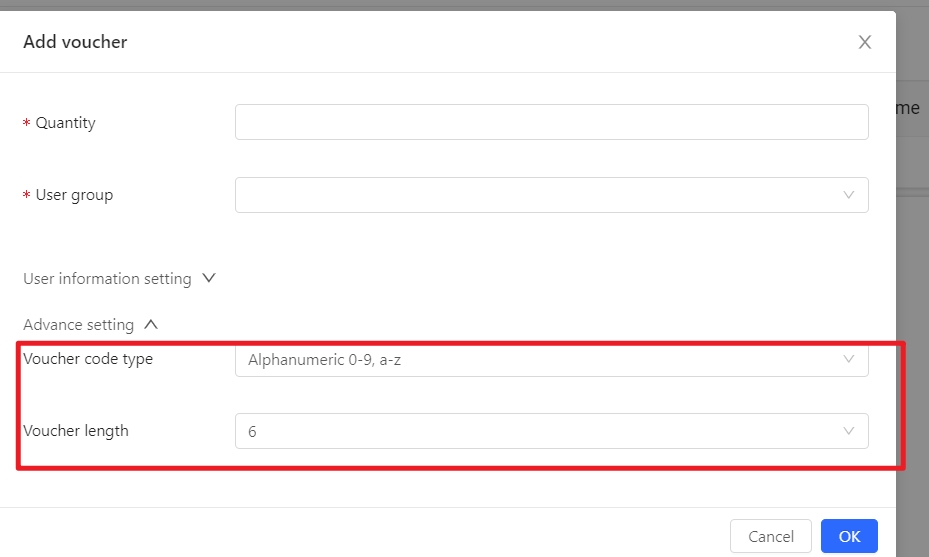Click the Voucher code type label
This screenshot has width=929, height=557.
coord(88,359)
